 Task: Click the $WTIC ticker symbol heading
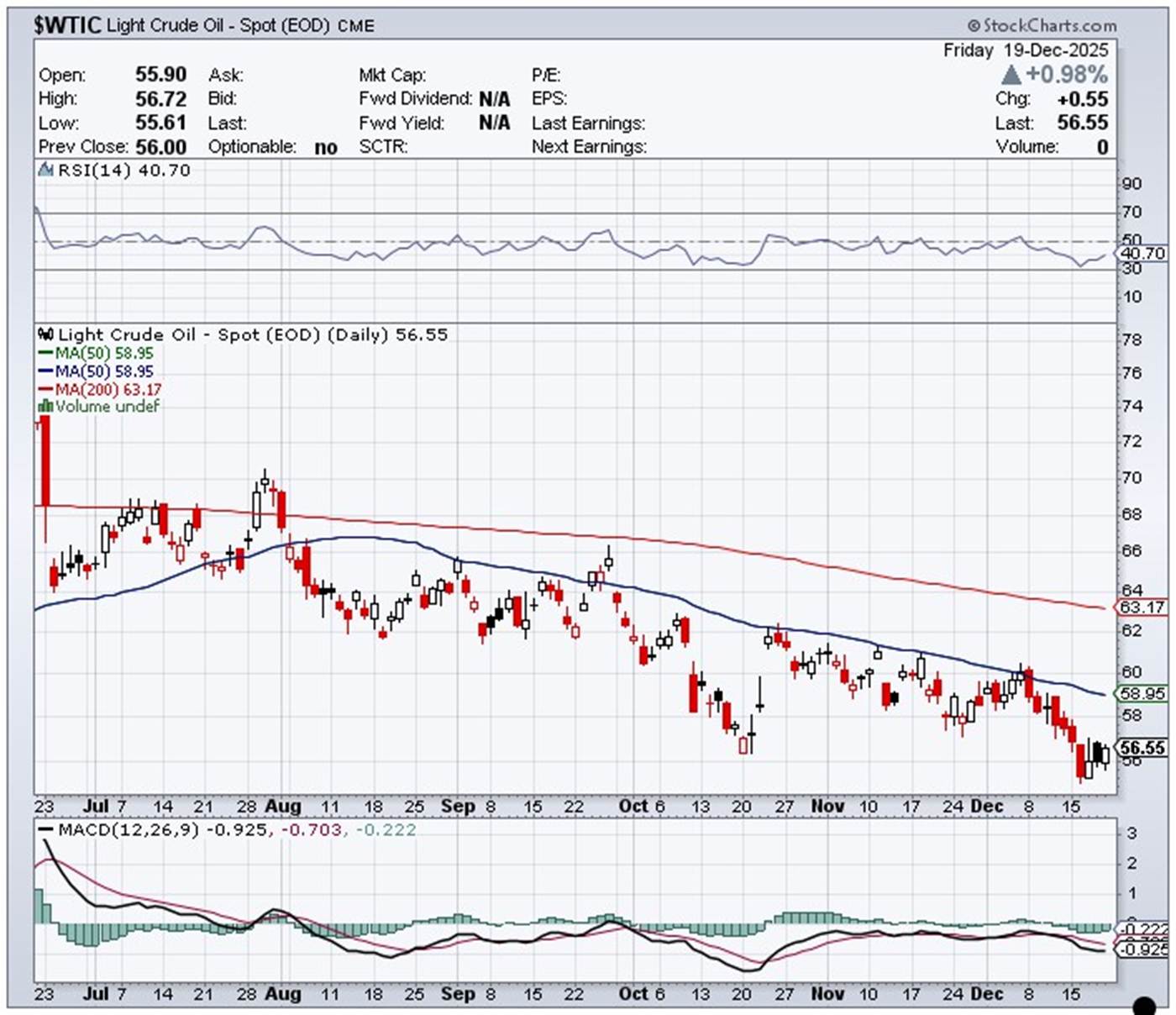point(67,25)
